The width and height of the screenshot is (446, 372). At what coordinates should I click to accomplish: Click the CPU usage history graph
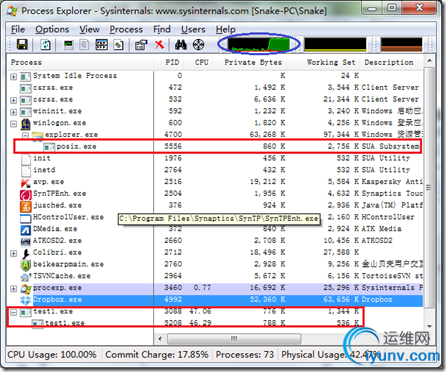(x=259, y=44)
